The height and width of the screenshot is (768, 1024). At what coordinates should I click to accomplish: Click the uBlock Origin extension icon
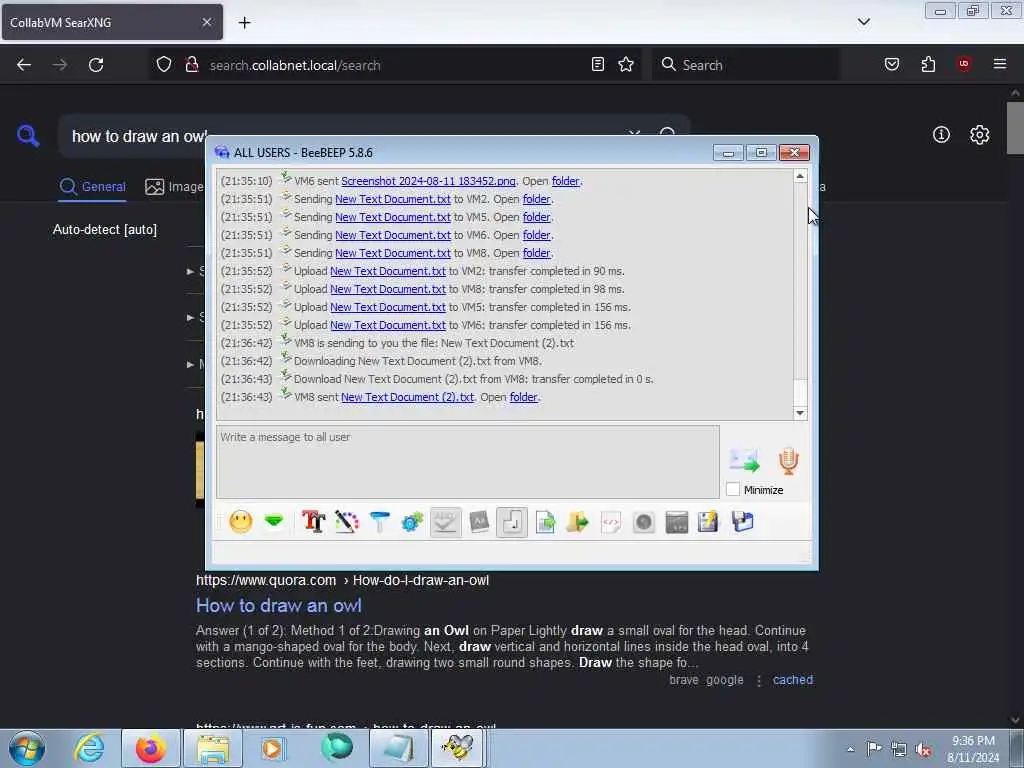tap(964, 64)
